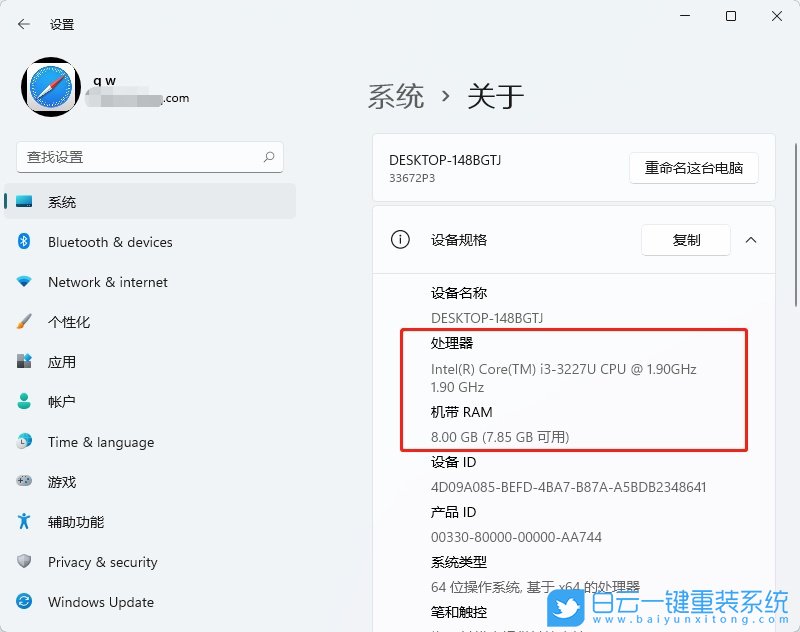The width and height of the screenshot is (800, 632).
Task: Open Windows Update settings
Action: (x=100, y=602)
